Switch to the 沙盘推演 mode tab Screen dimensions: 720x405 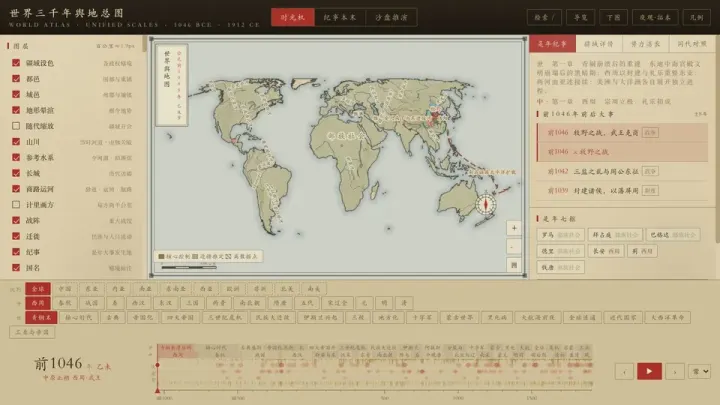pyautogui.click(x=391, y=17)
